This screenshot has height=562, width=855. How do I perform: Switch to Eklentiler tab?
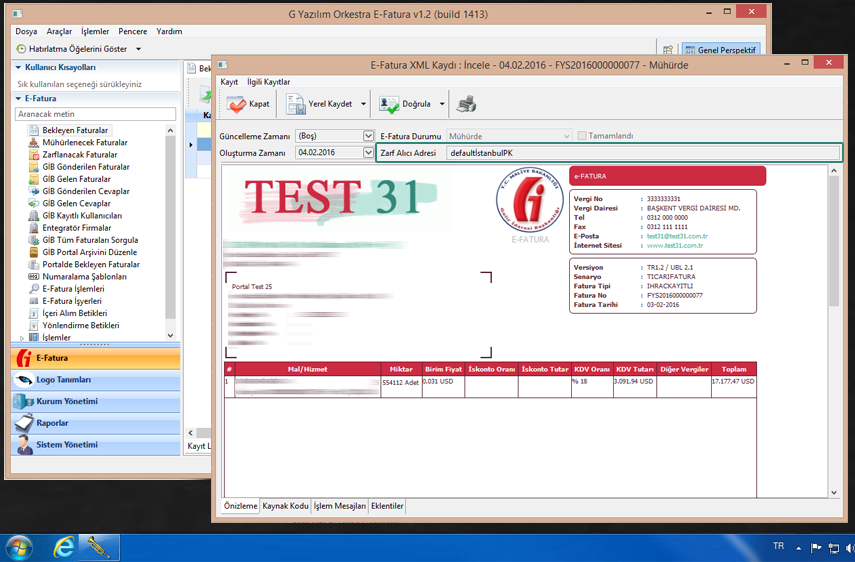pos(387,506)
